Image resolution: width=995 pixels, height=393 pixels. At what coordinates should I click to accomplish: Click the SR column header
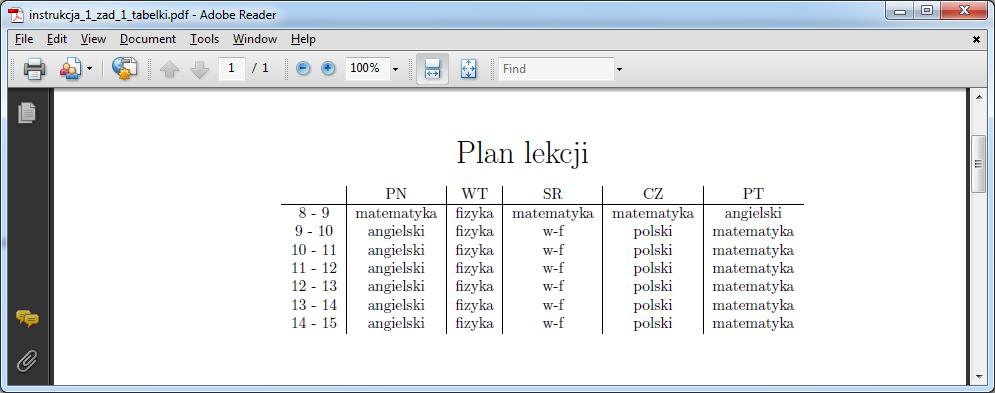coord(553,194)
